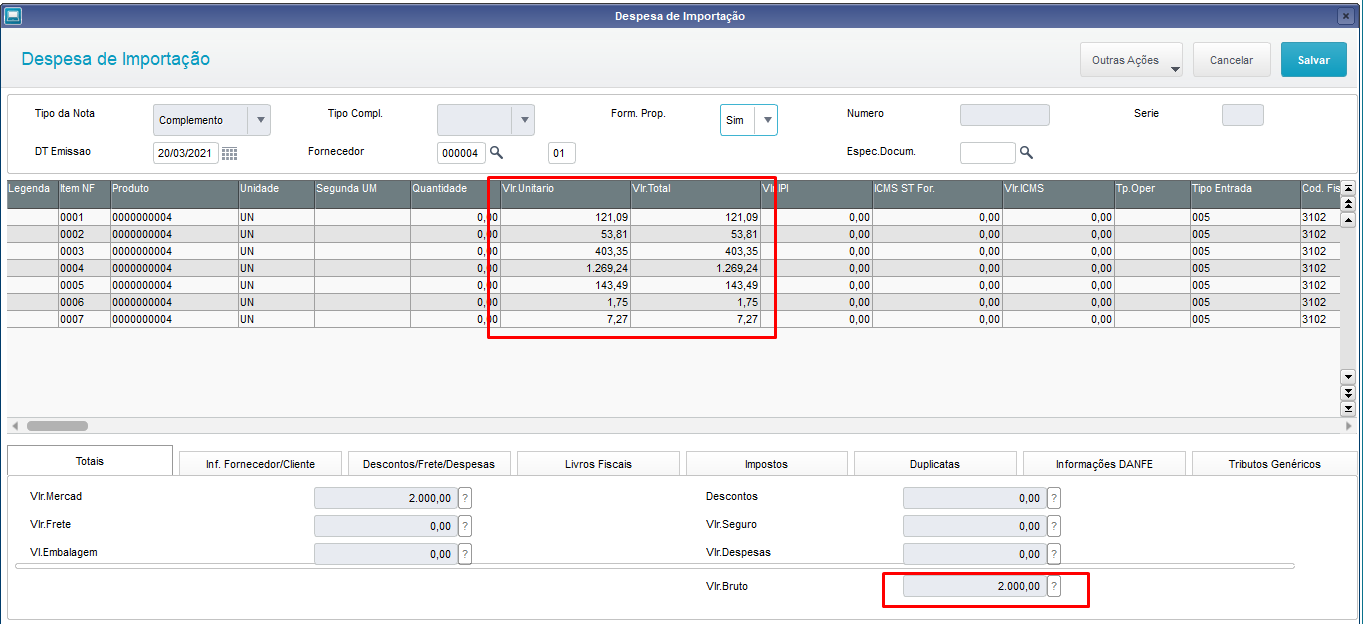
Task: Switch to the Totais tab
Action: pyautogui.click(x=90, y=461)
